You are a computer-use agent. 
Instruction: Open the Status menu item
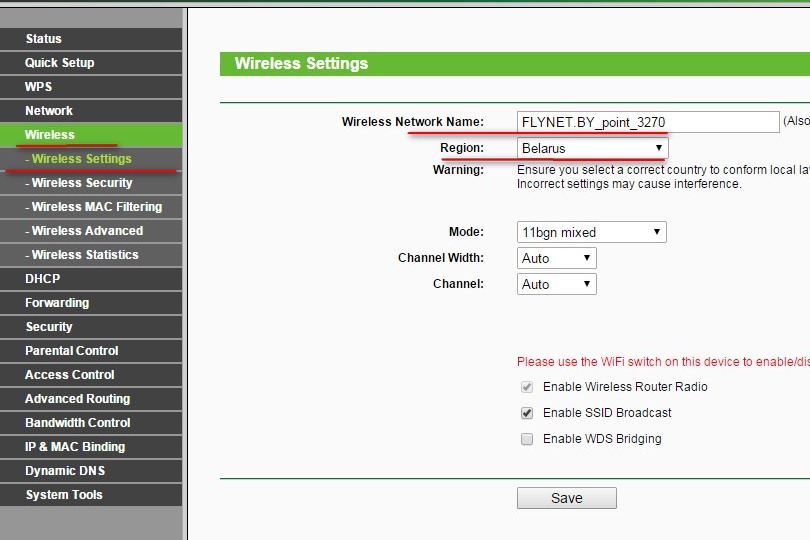point(90,39)
